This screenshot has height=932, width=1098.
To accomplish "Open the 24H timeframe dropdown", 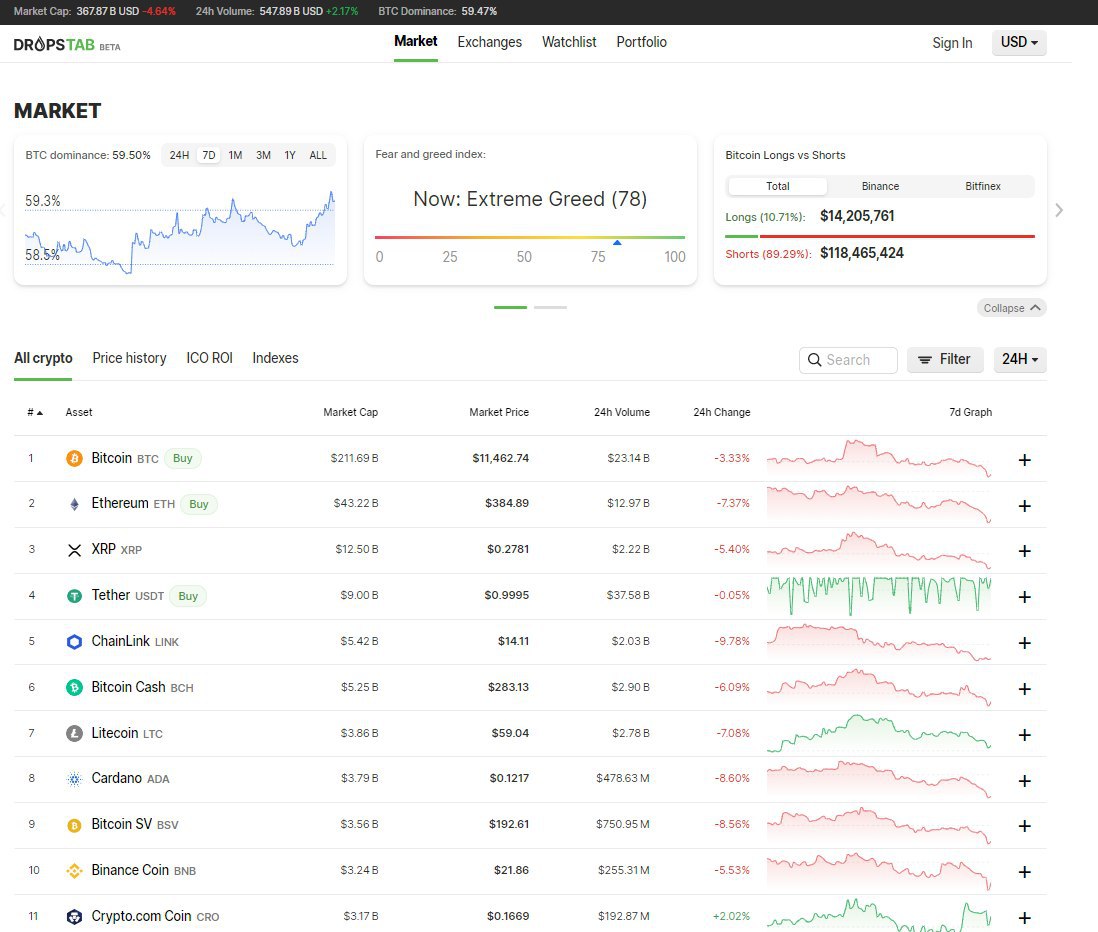I will point(1019,359).
